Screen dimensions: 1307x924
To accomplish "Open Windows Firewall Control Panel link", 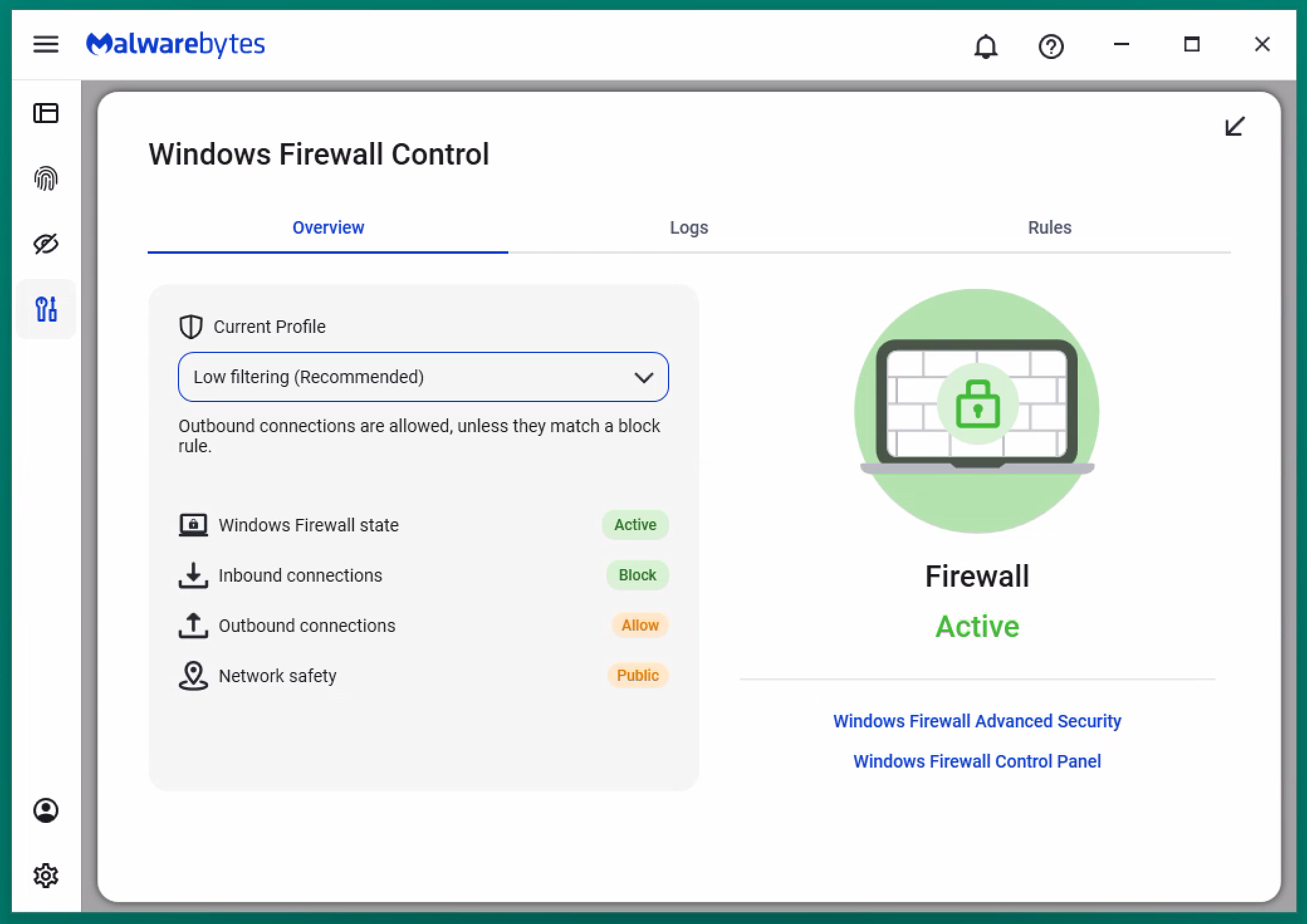I will click(x=977, y=761).
